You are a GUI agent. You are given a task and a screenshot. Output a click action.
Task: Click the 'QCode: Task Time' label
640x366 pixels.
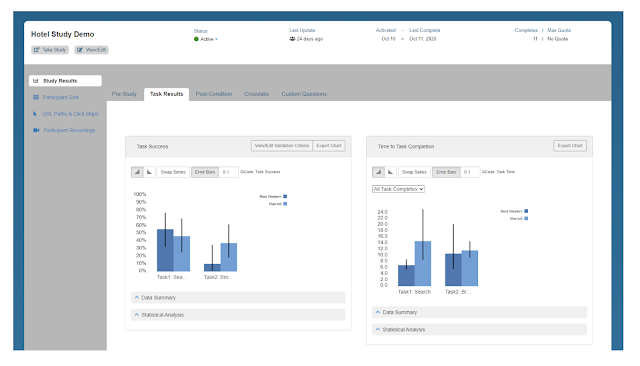tap(498, 172)
